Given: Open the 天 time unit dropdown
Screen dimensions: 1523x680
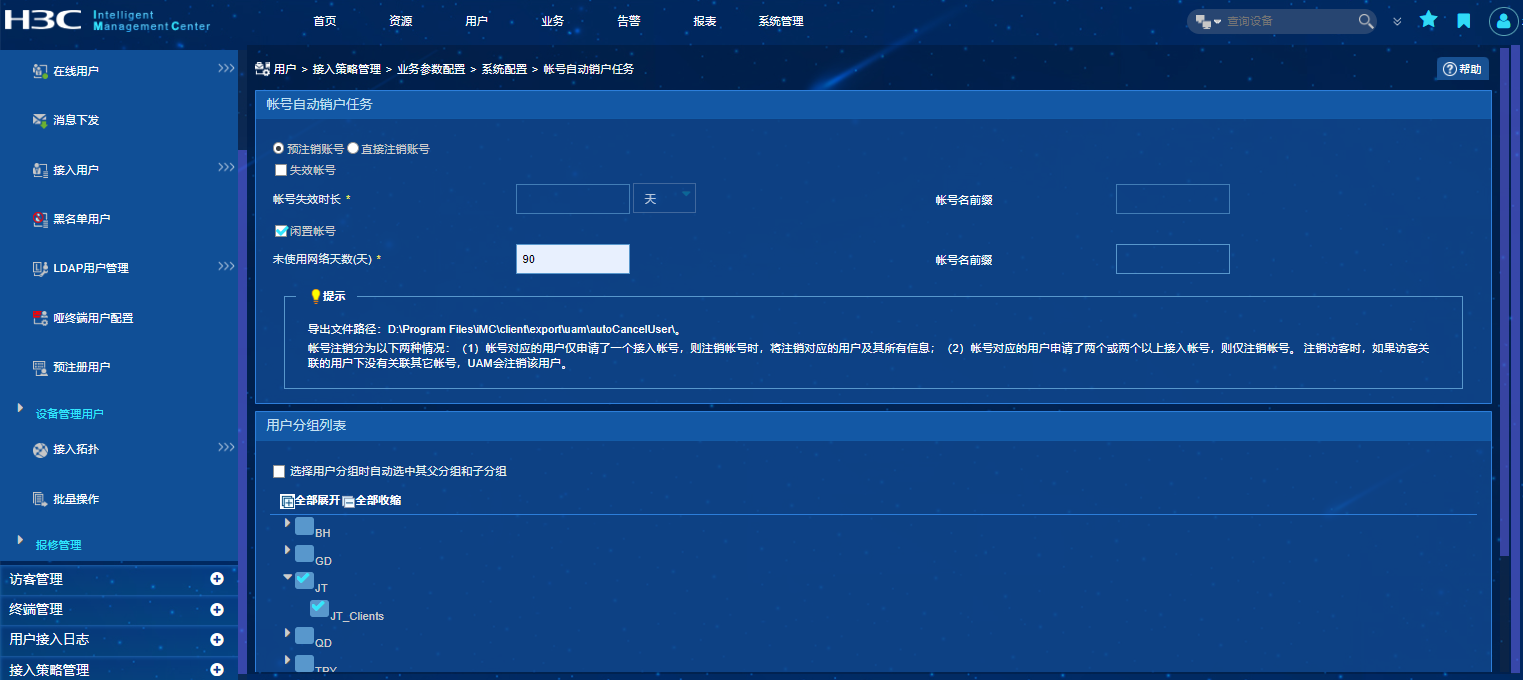Looking at the screenshot, I should click(x=664, y=198).
